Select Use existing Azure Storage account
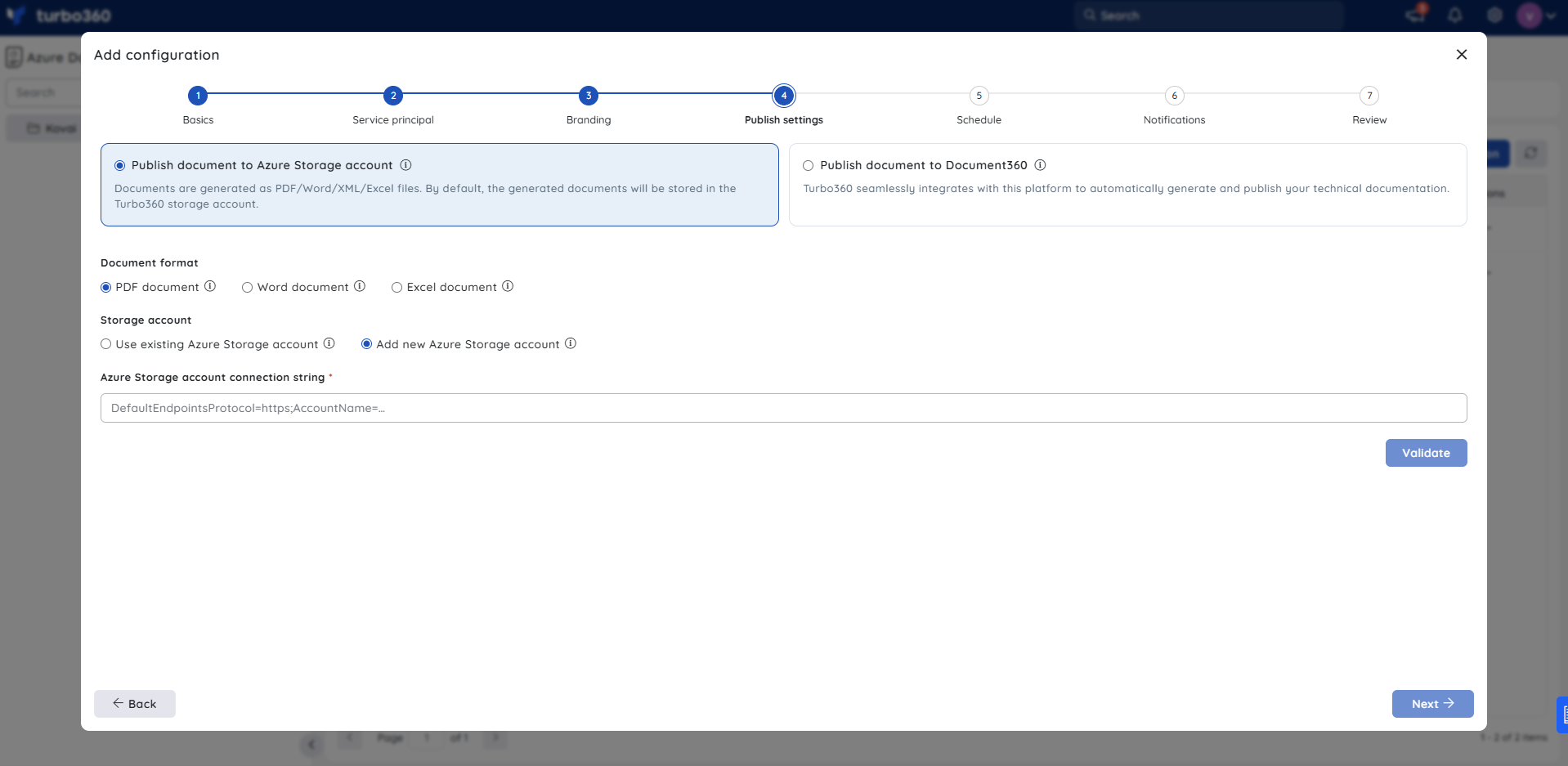 tap(106, 344)
